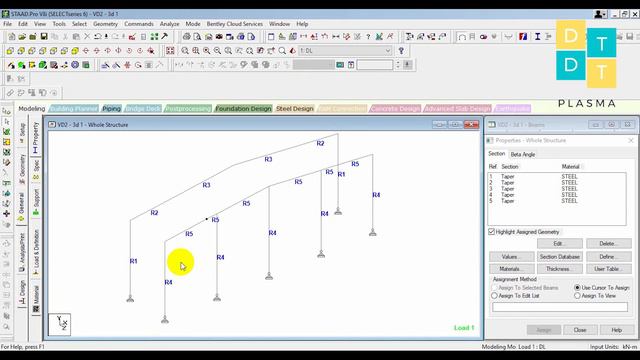This screenshot has width=640, height=360.
Task: Click the blue I-beam section icon
Action: (538, 37)
